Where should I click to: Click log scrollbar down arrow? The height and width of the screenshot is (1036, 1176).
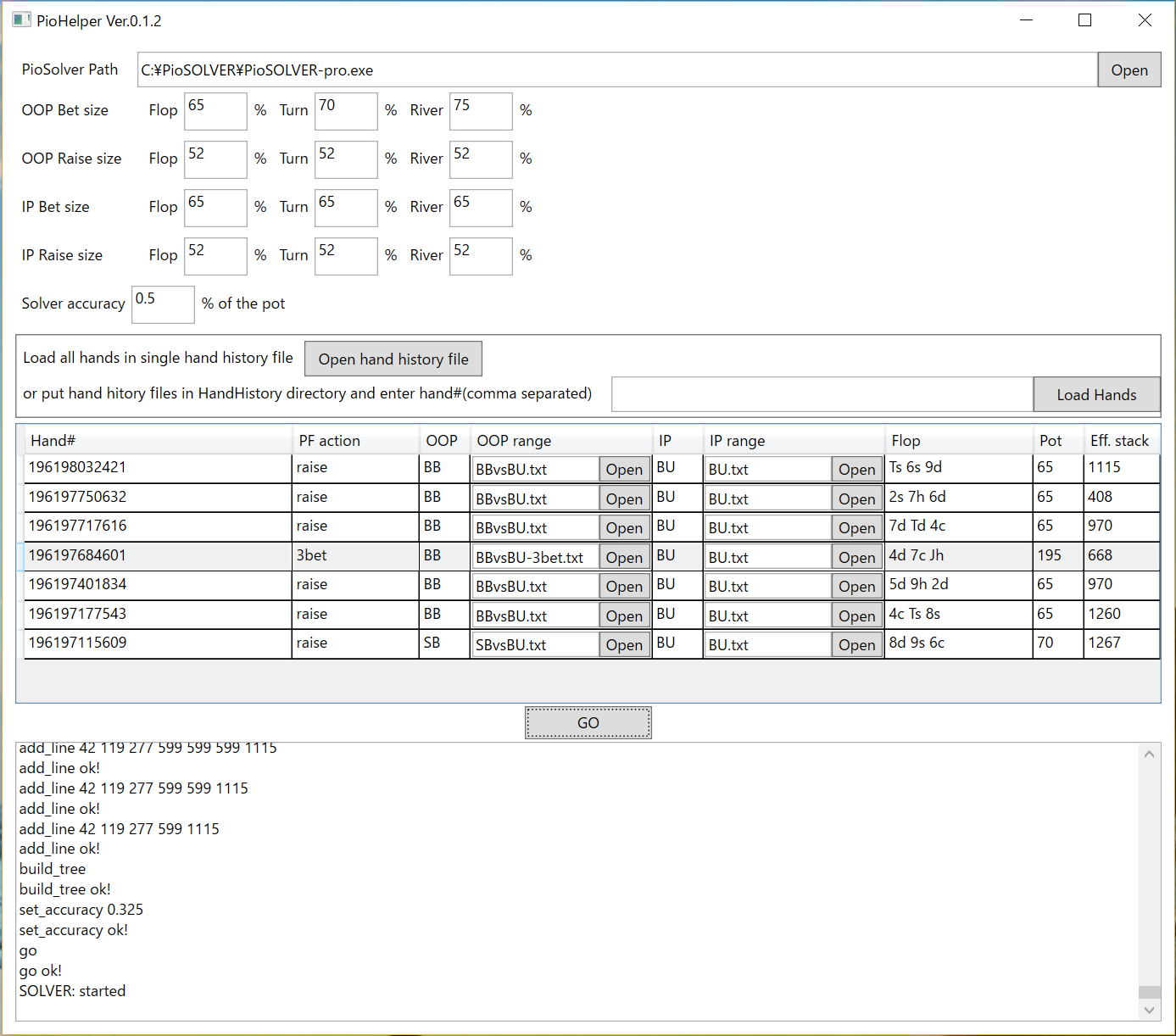(x=1150, y=1010)
